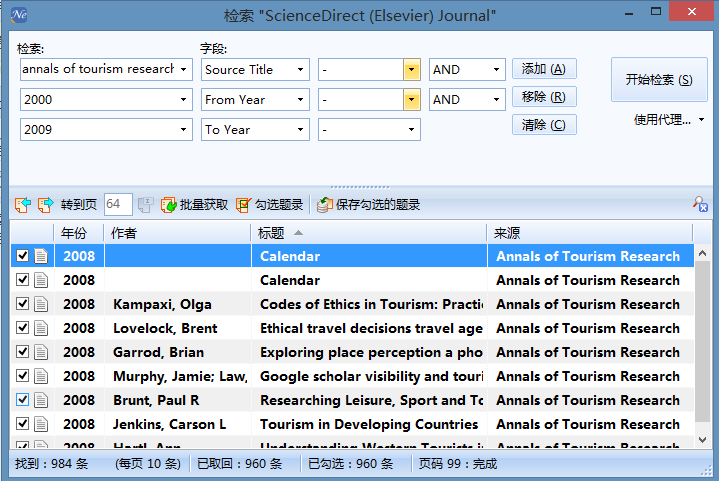Open the To Year field dropdown

(300, 130)
